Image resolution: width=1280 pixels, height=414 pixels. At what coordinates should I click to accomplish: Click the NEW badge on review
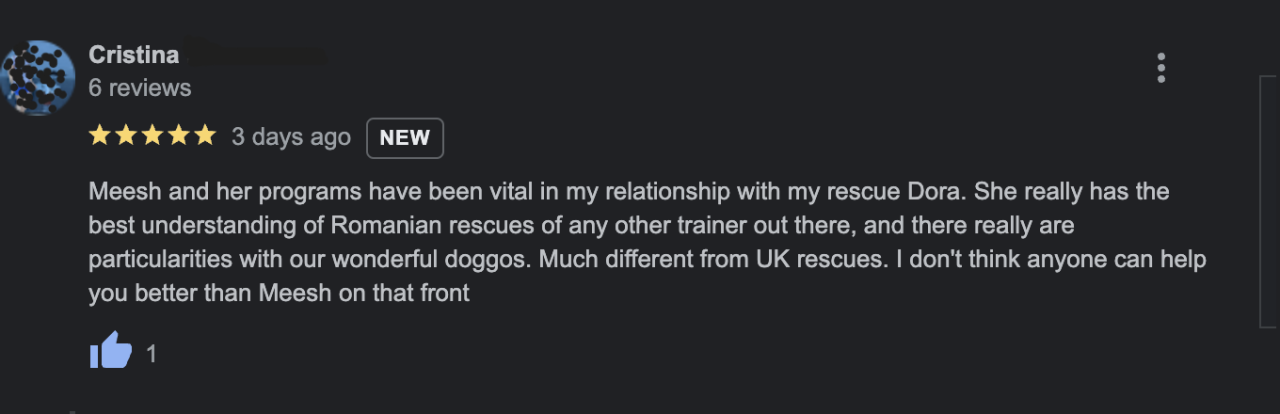(405, 138)
